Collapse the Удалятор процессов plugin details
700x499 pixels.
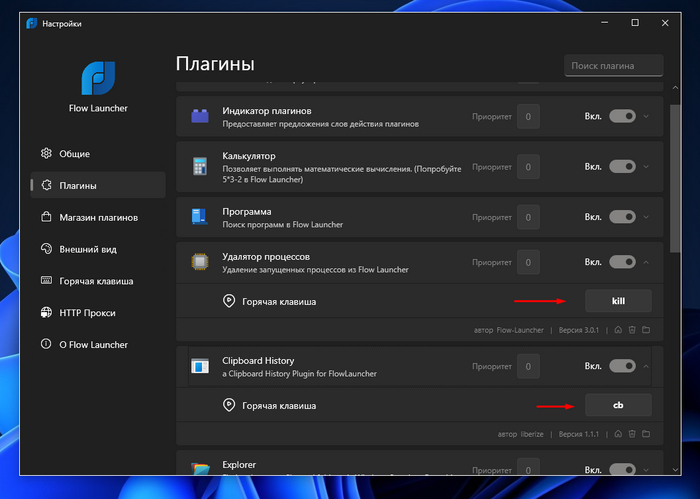(646, 262)
